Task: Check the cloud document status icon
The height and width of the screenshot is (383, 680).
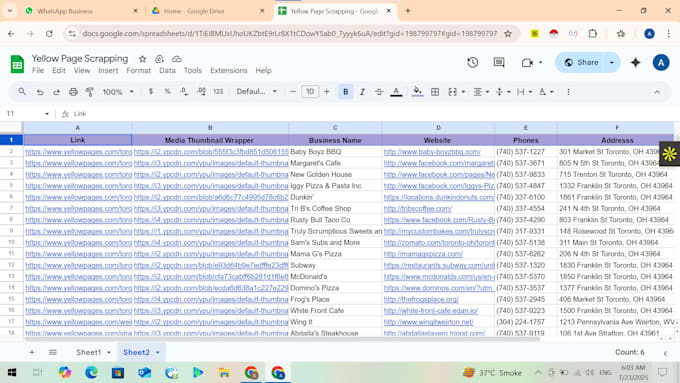Action: 177,59
